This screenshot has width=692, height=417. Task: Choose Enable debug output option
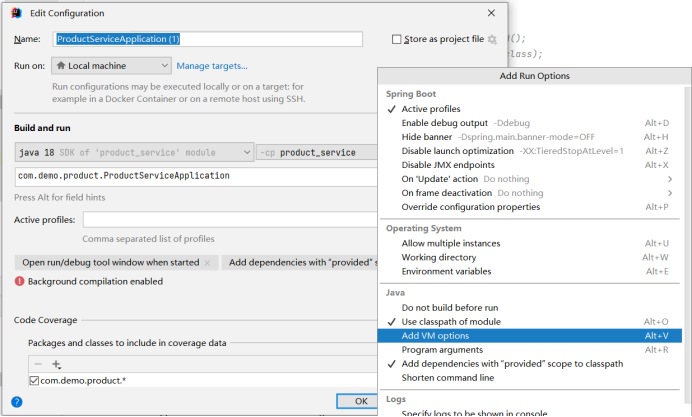530,123
